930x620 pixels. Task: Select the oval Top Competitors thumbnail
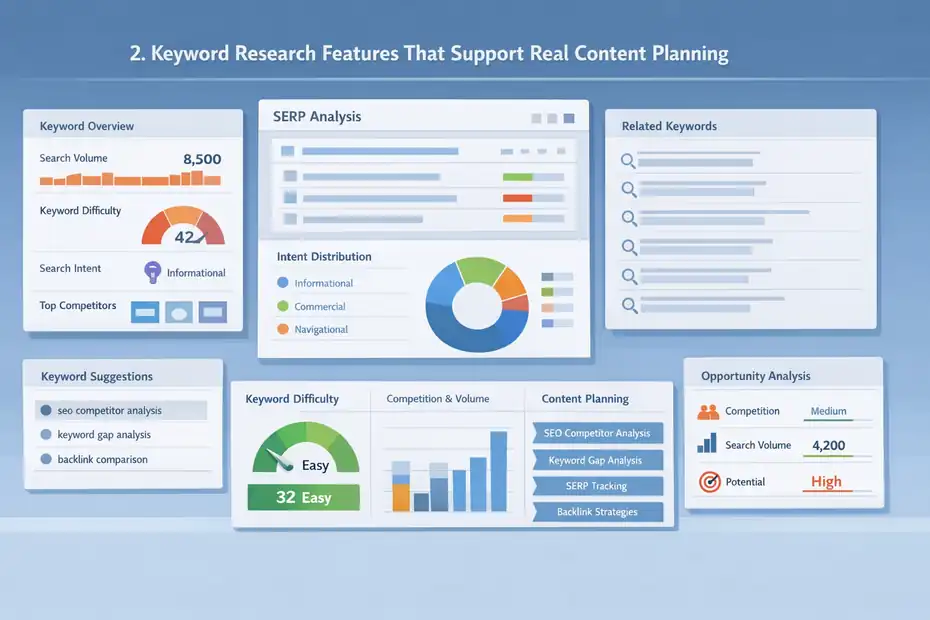click(x=179, y=312)
